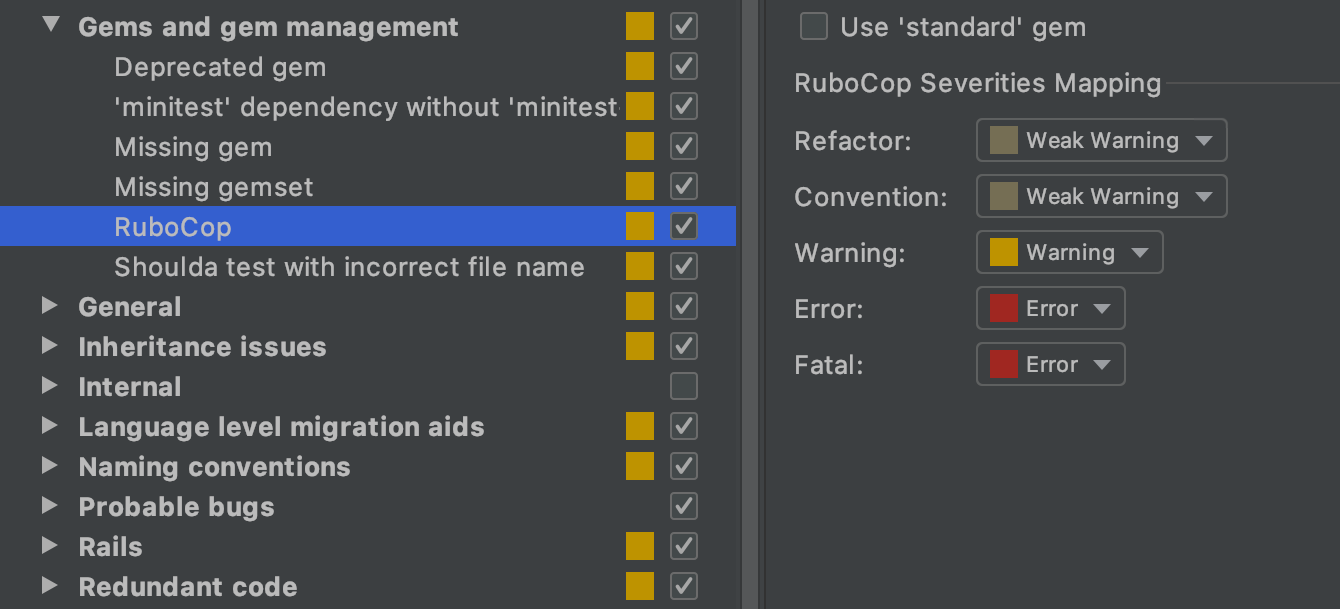Click the severity swatch next to Rails
The width and height of the screenshot is (1340, 609).
640,546
